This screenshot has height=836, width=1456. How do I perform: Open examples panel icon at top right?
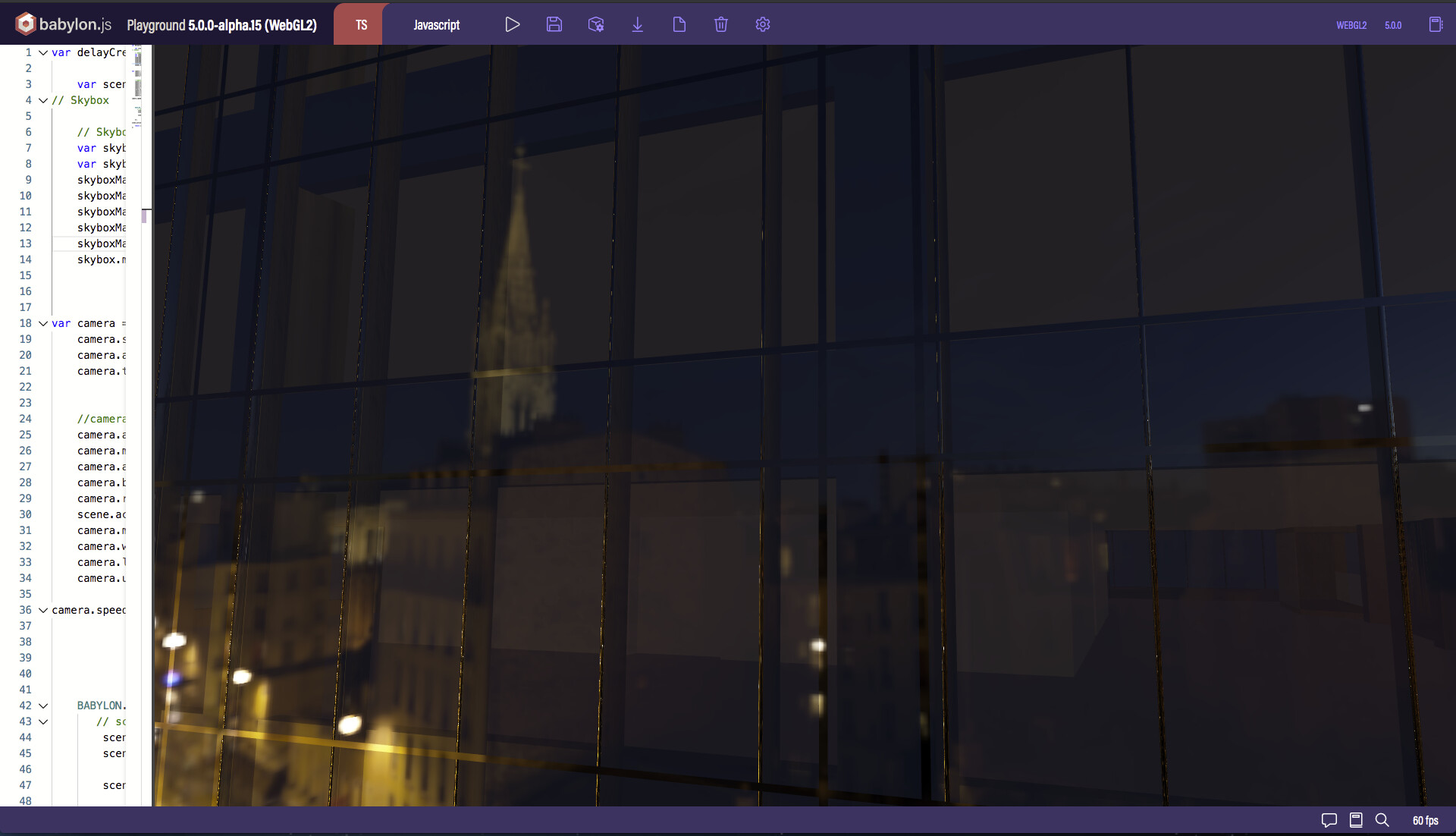[1436, 24]
